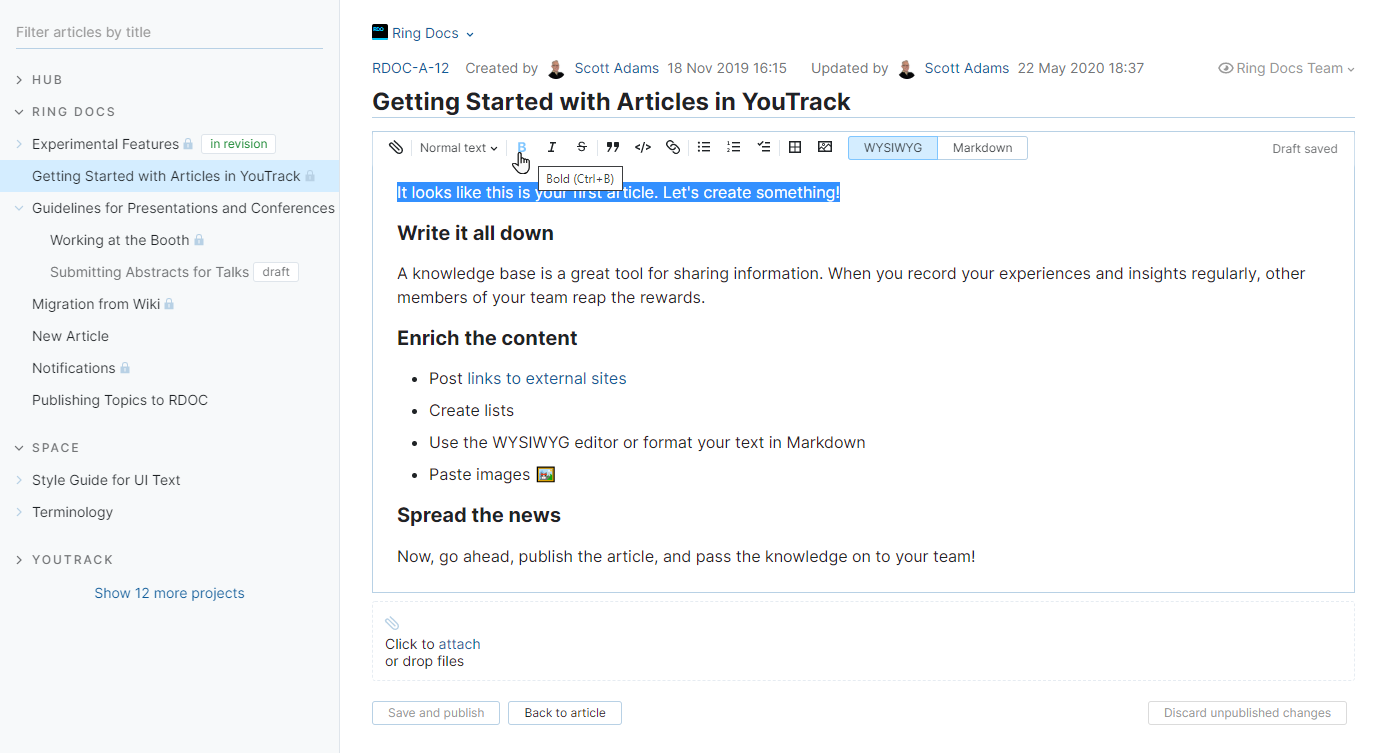Image resolution: width=1385 pixels, height=753 pixels.
Task: Click the Save and publish button
Action: tap(436, 713)
